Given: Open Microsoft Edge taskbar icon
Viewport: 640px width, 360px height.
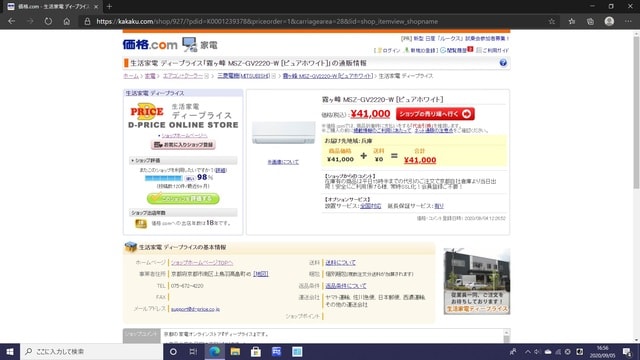Looking at the screenshot, I should pyautogui.click(x=215, y=351).
